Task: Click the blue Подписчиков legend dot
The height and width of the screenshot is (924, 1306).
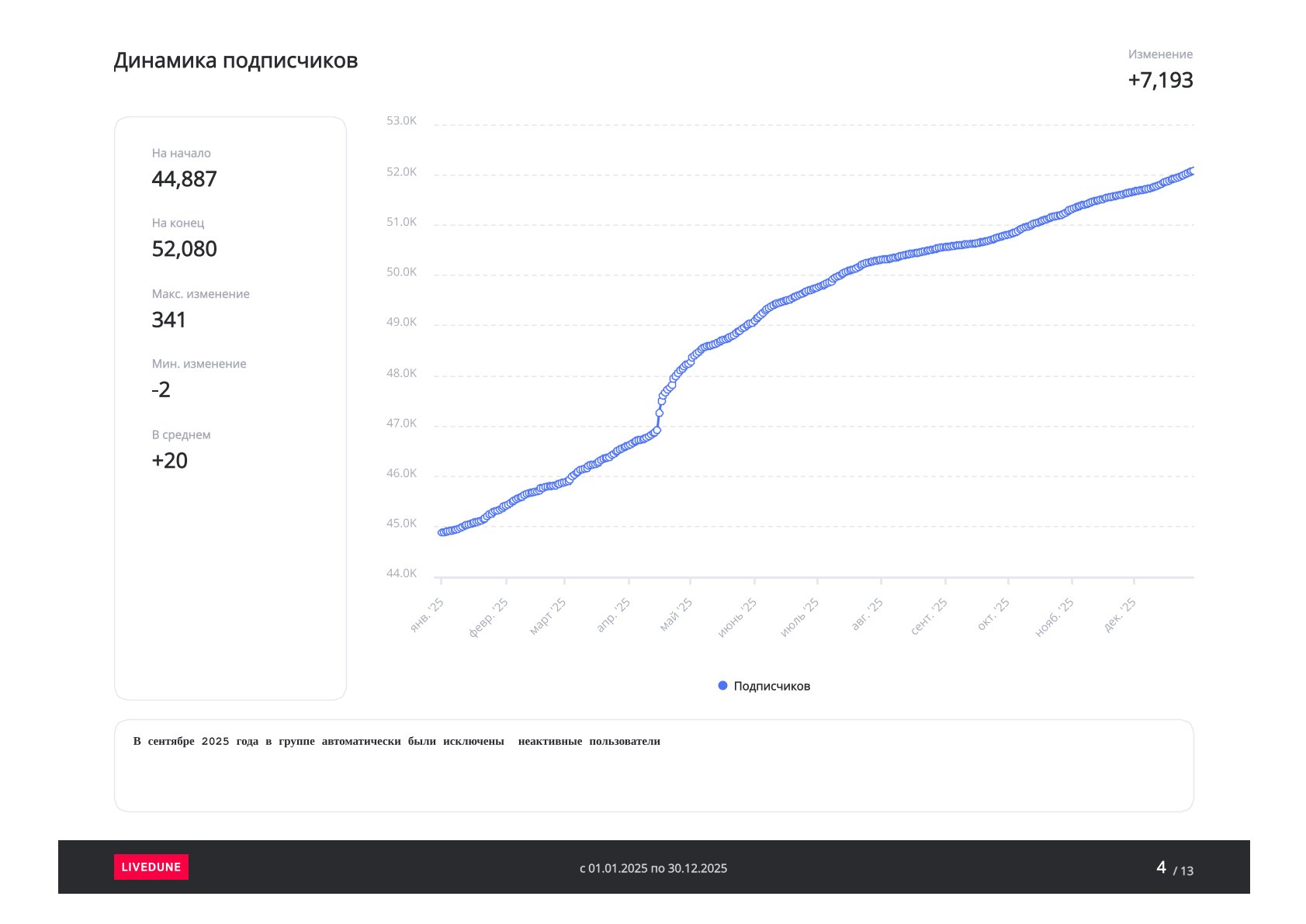Action: pos(722,686)
